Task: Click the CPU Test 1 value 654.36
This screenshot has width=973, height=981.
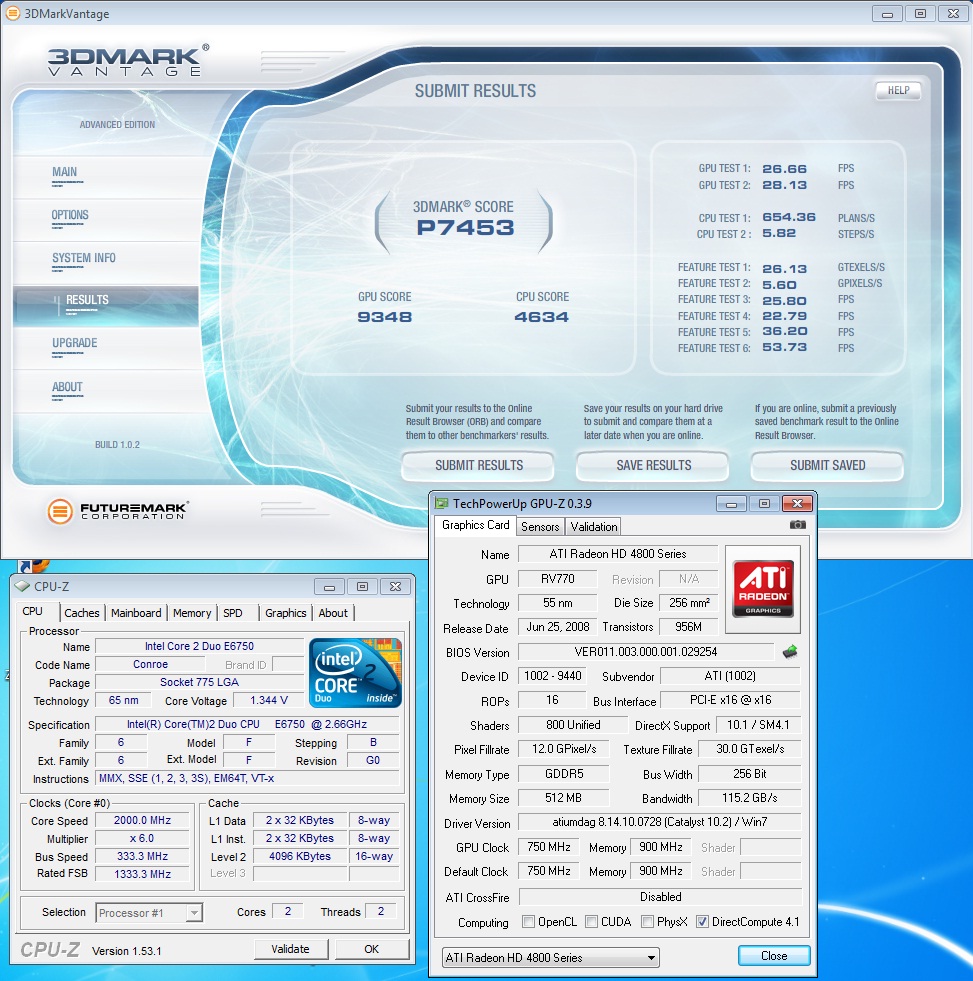Action: click(x=788, y=217)
